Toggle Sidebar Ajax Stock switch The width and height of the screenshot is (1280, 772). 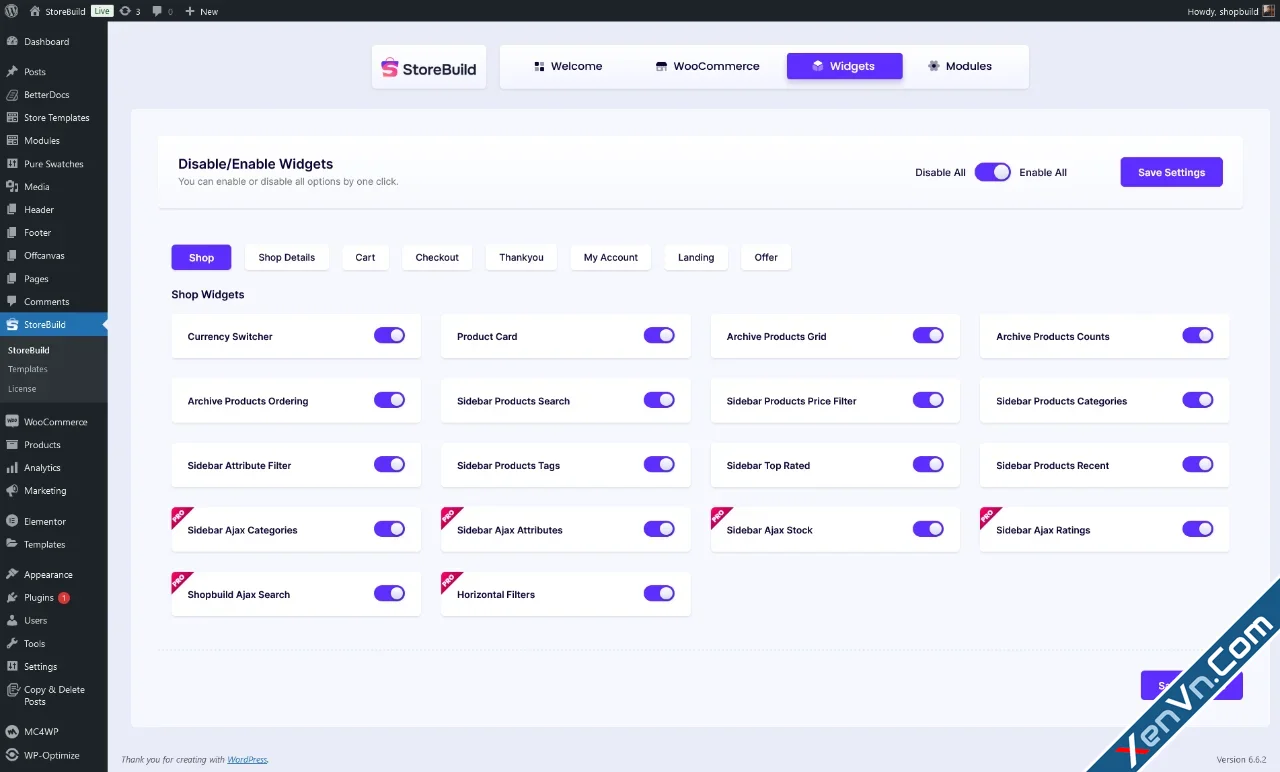point(928,529)
